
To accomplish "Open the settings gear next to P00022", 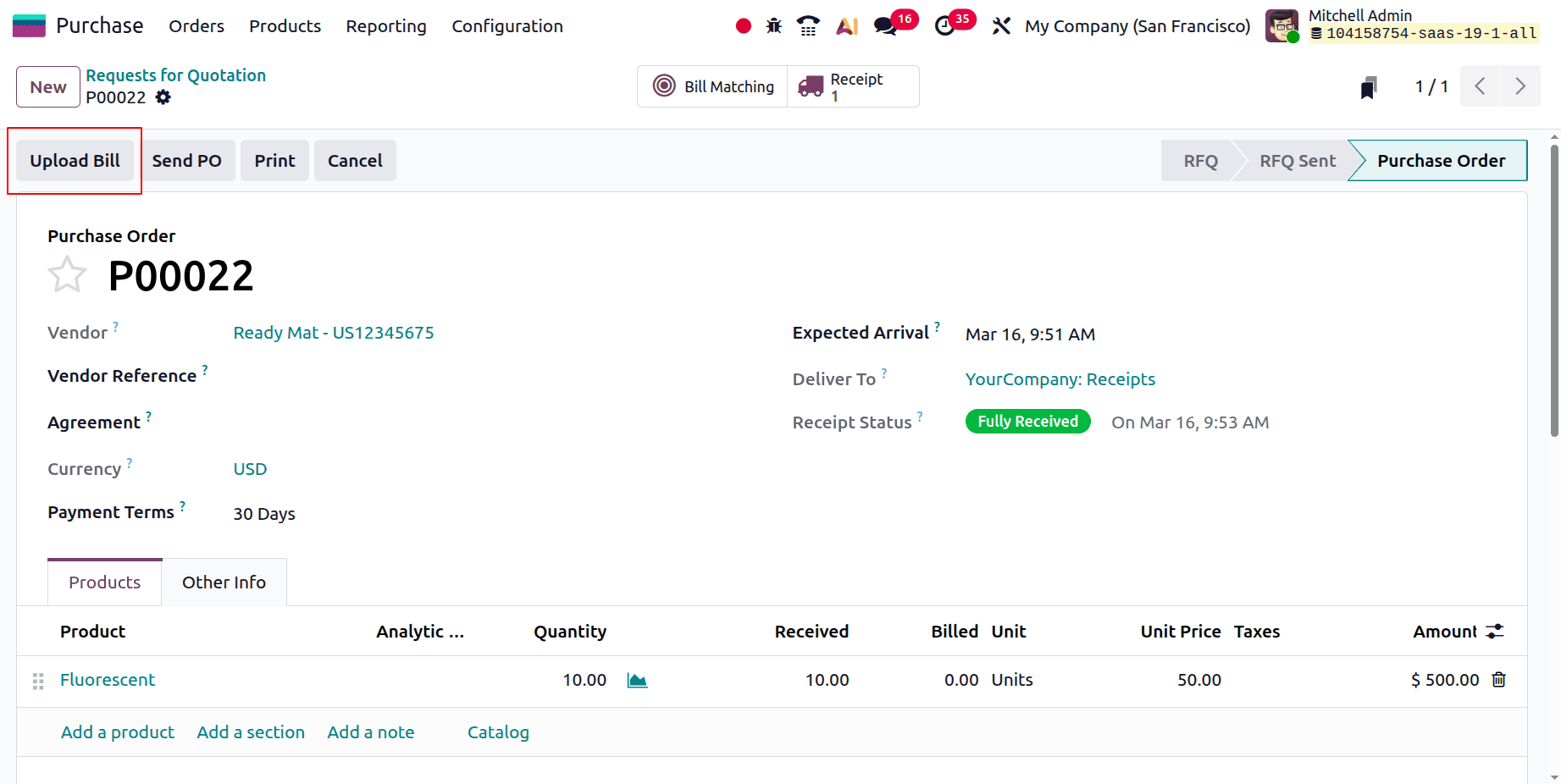I will (x=163, y=97).
